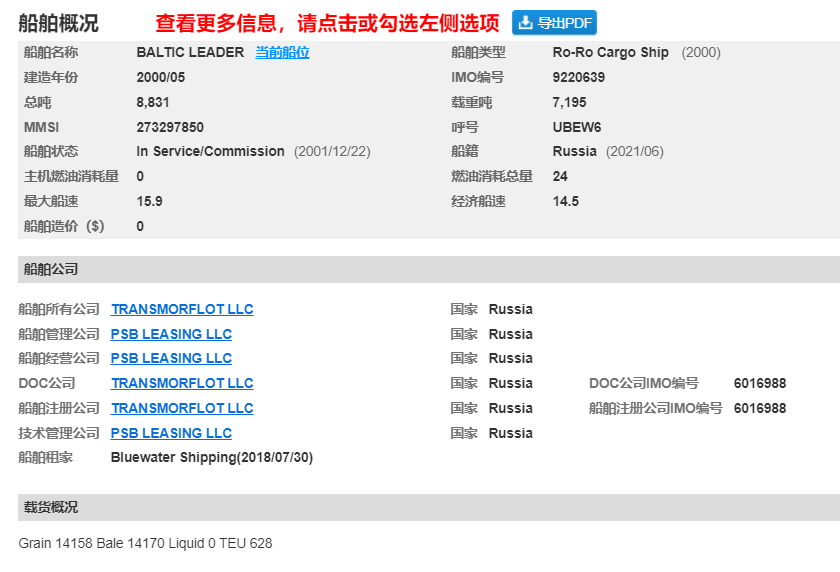This screenshot has height=572, width=840.
Task: Open PSB LEASING LLC link beside 船舶经营公司
Action: point(171,358)
